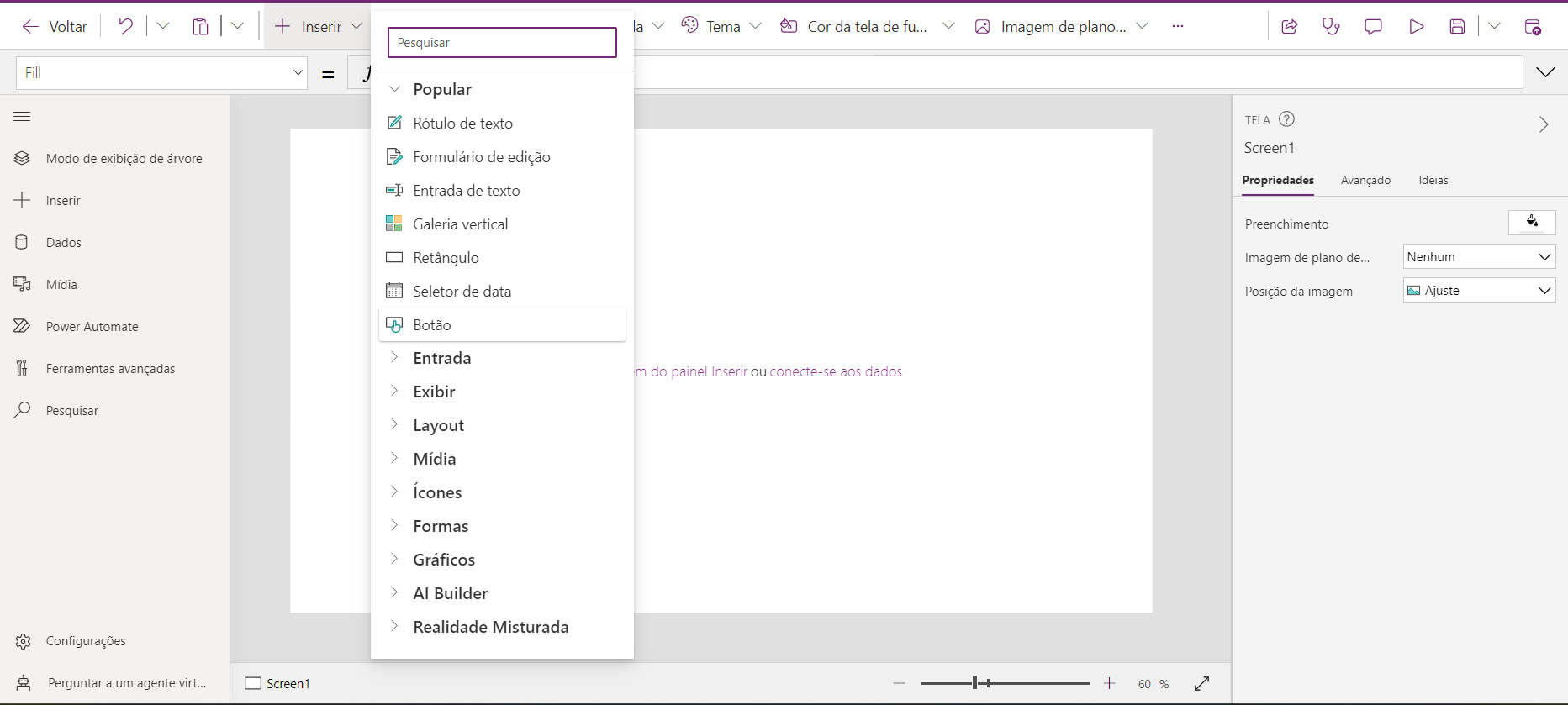Open the TELA help question icon
Screen dimensions: 1568x705
tap(1286, 119)
